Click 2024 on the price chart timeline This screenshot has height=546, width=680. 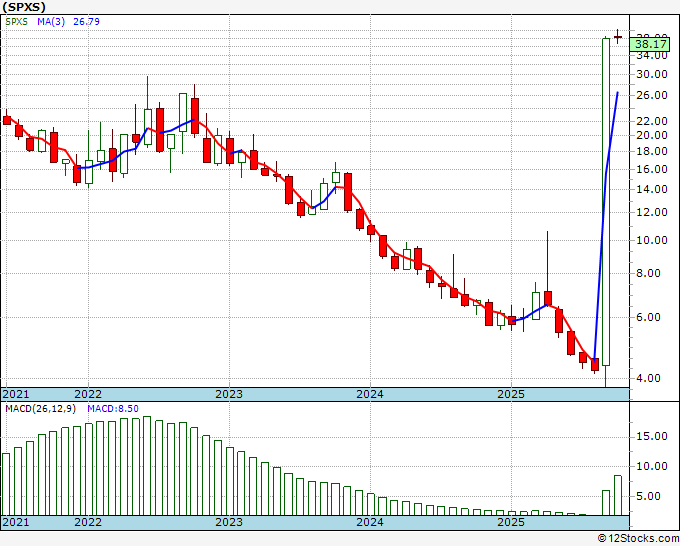point(370,394)
